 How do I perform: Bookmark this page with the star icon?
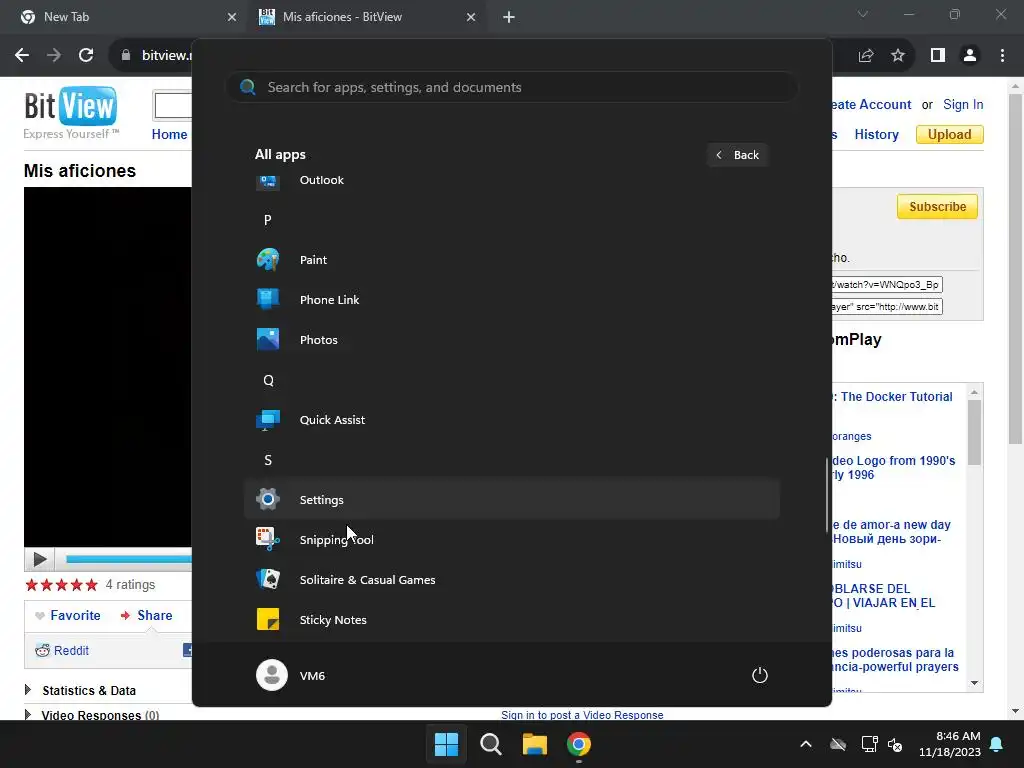[x=898, y=56]
